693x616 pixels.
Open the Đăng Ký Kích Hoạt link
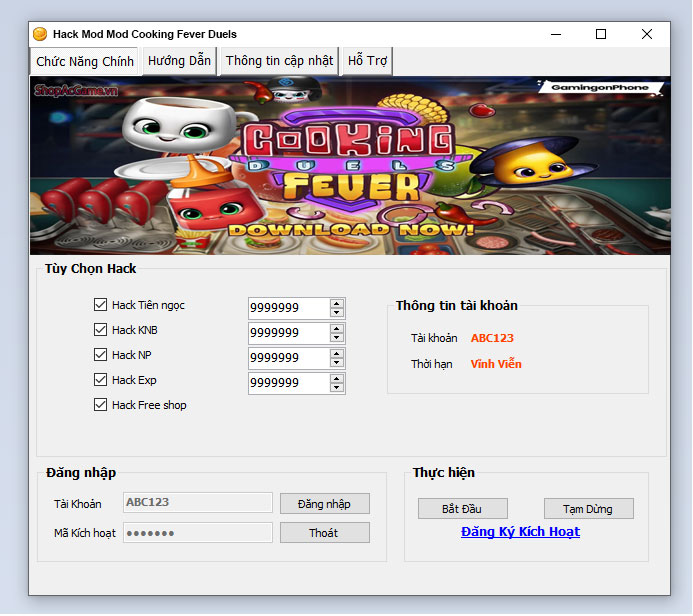click(x=520, y=532)
